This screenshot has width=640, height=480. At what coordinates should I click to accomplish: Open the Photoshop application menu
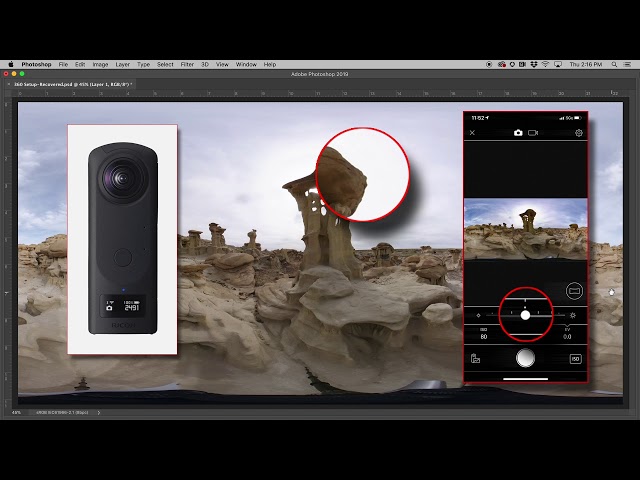click(36, 64)
